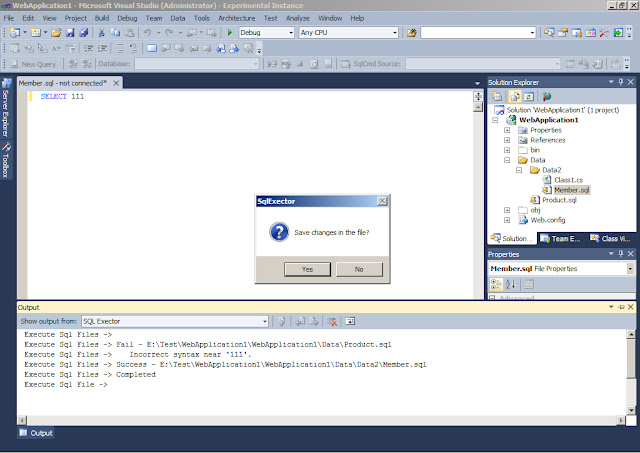
Task: Click the Solution 'WebApplication1' root node
Action: click(x=563, y=110)
